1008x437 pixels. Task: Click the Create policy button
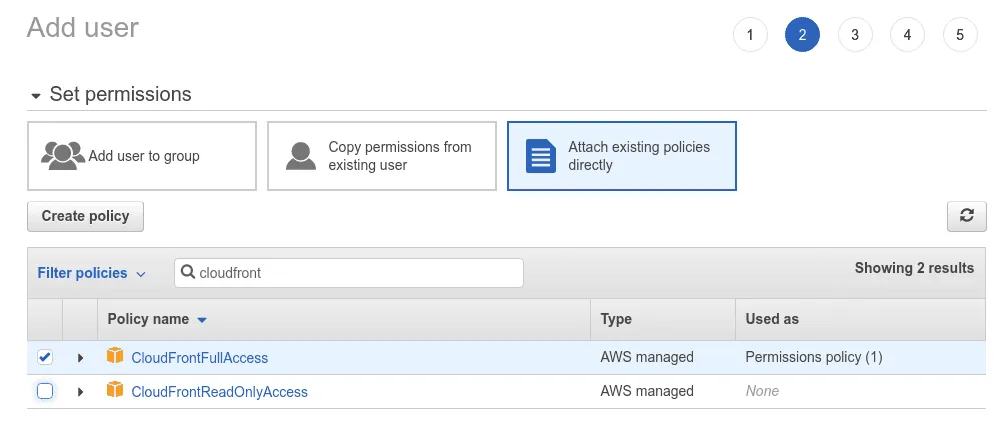pos(86,217)
